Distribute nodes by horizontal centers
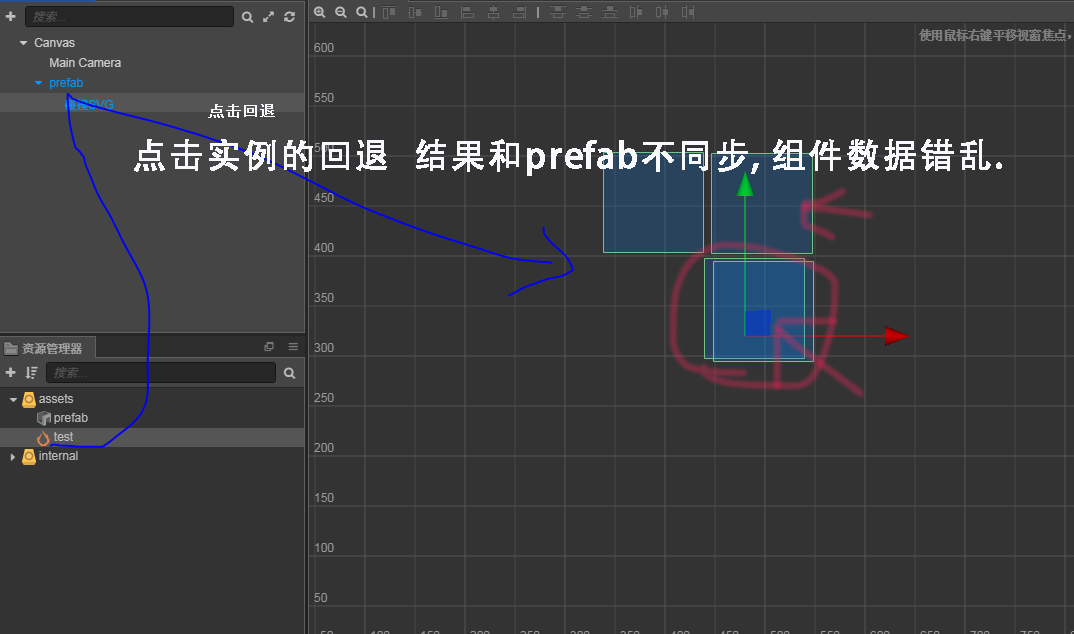This screenshot has width=1074, height=634. pyautogui.click(x=662, y=12)
